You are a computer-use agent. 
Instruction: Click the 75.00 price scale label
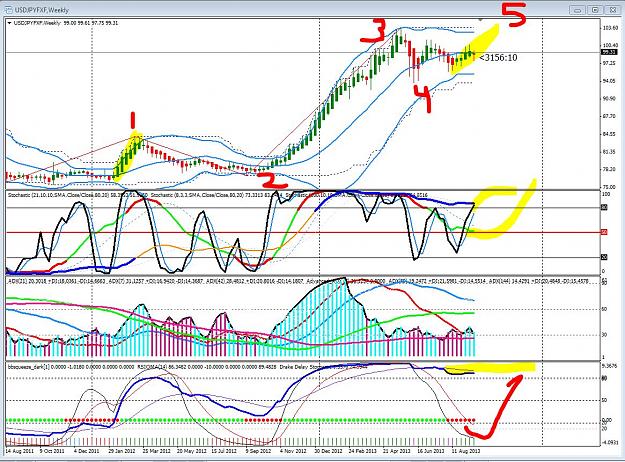coord(609,187)
